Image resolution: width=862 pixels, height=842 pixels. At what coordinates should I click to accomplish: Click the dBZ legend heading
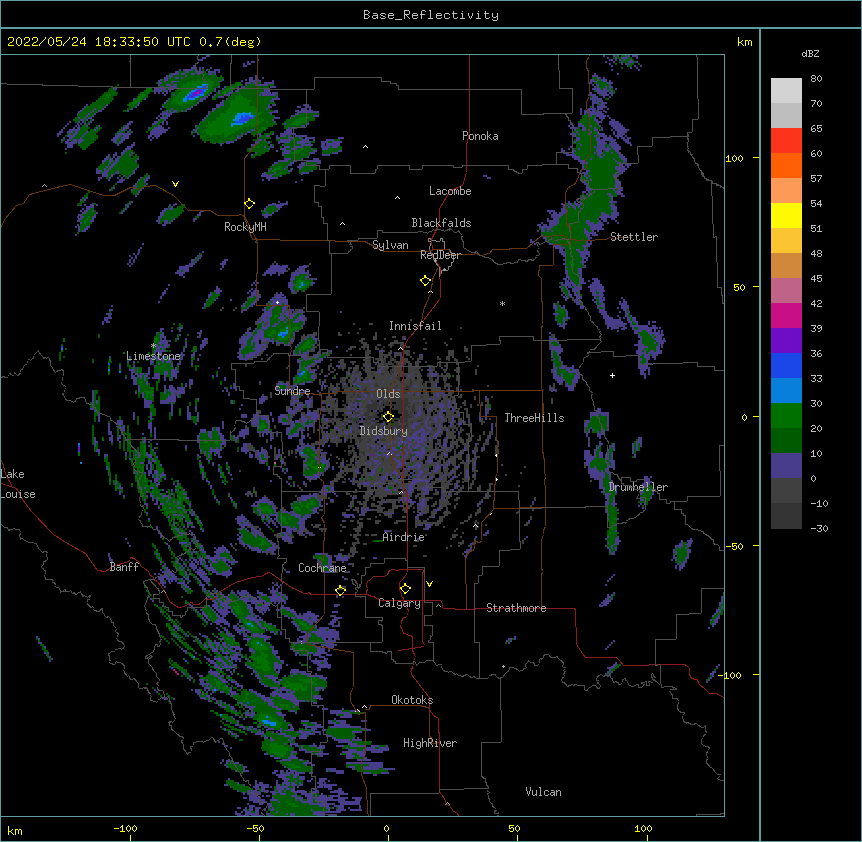(810, 53)
